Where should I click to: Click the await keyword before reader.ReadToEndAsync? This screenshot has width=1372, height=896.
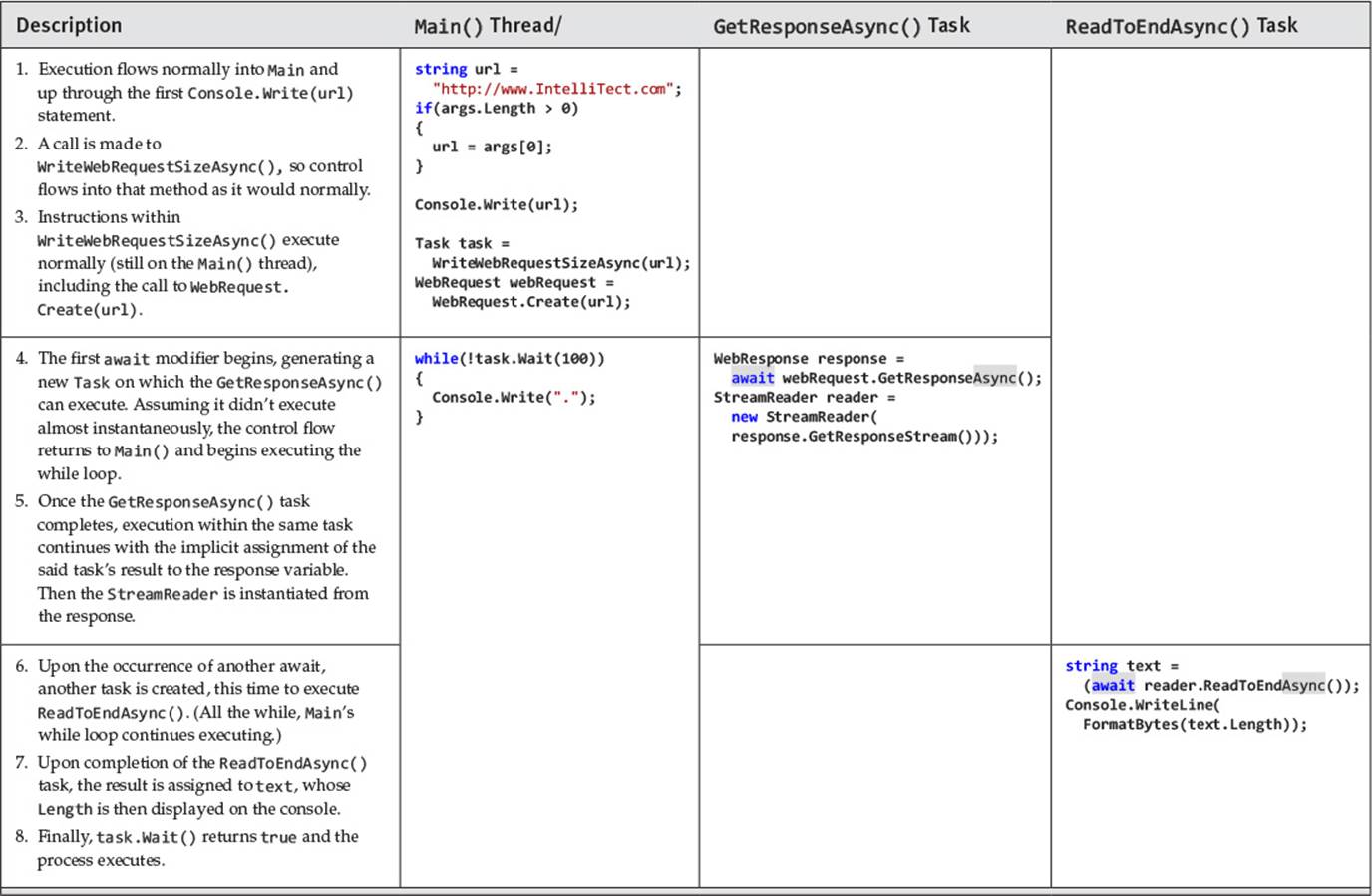pos(1113,685)
